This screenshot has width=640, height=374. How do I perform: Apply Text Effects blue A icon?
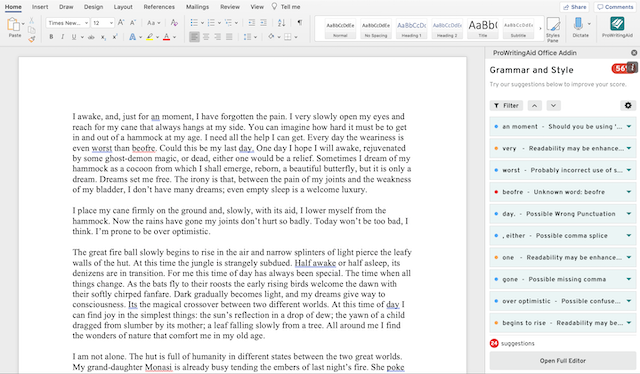tap(132, 37)
